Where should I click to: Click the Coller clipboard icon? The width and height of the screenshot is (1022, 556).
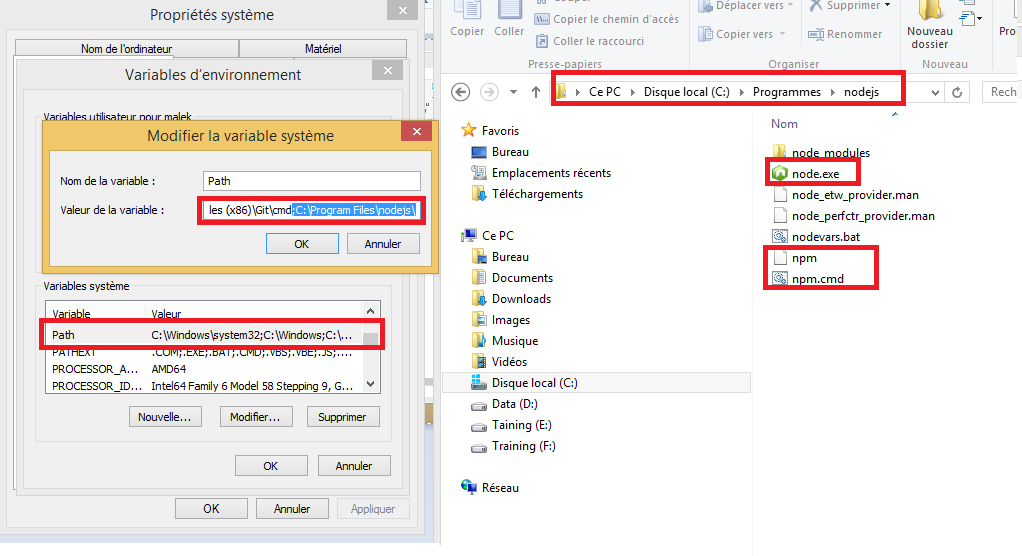coord(509,18)
